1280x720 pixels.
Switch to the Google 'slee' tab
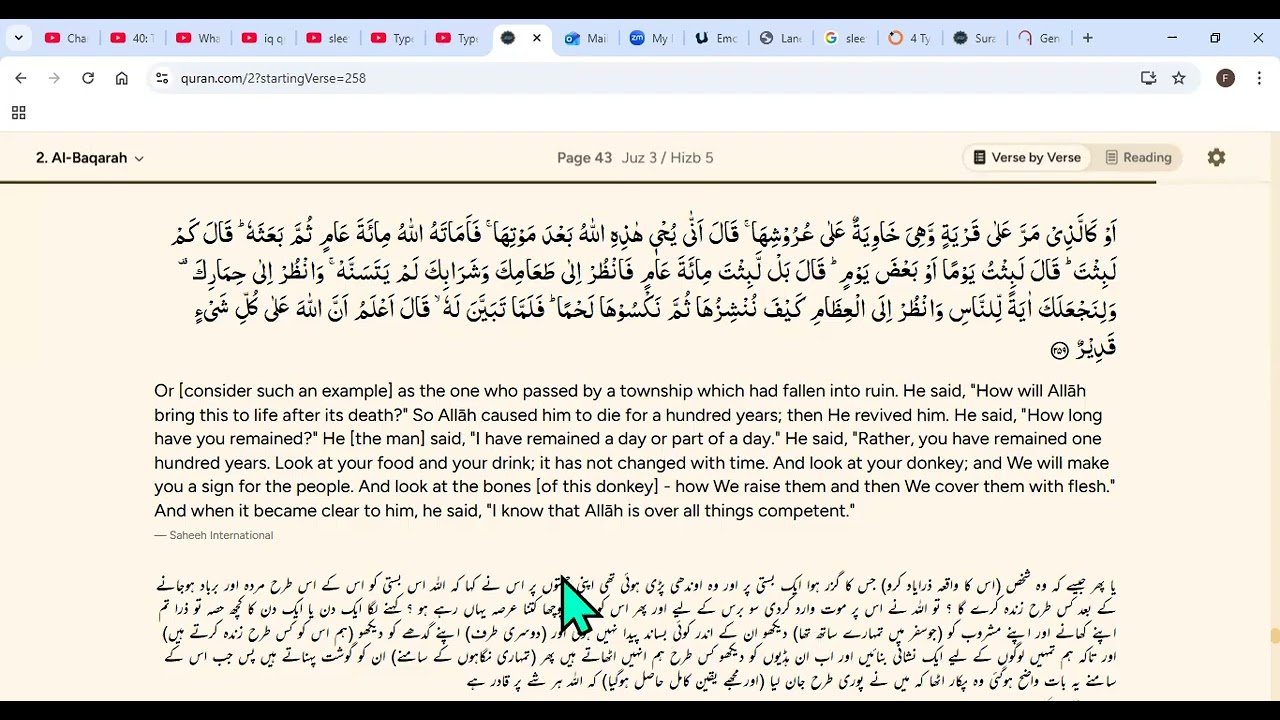pos(846,38)
